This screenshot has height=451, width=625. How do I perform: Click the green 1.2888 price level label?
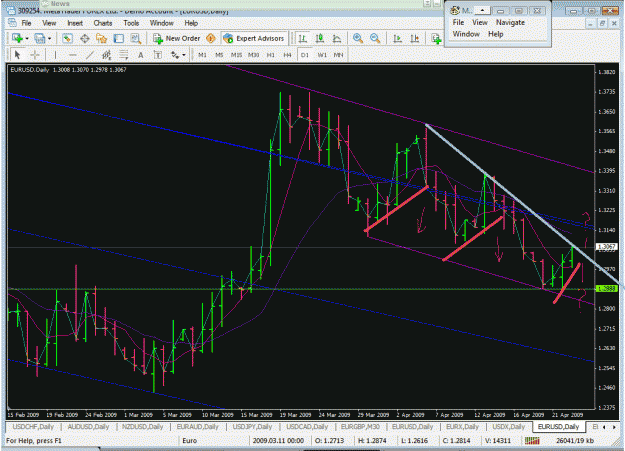point(607,288)
